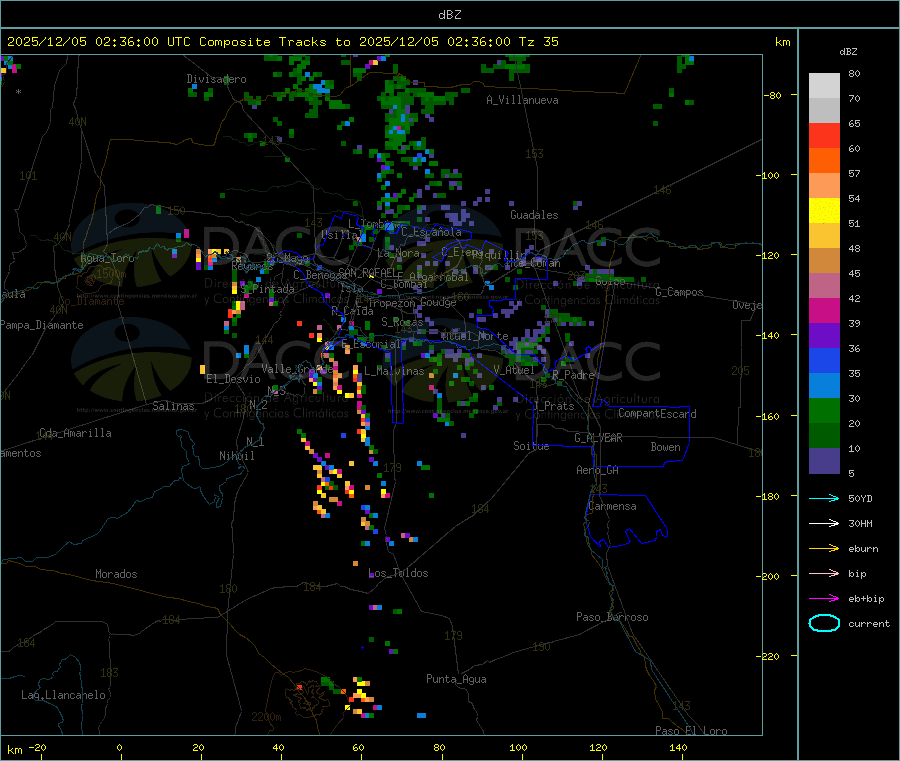The width and height of the screenshot is (900, 761).
Task: Pick the tan 45-48 dBZ swatch
Action: 824,261
